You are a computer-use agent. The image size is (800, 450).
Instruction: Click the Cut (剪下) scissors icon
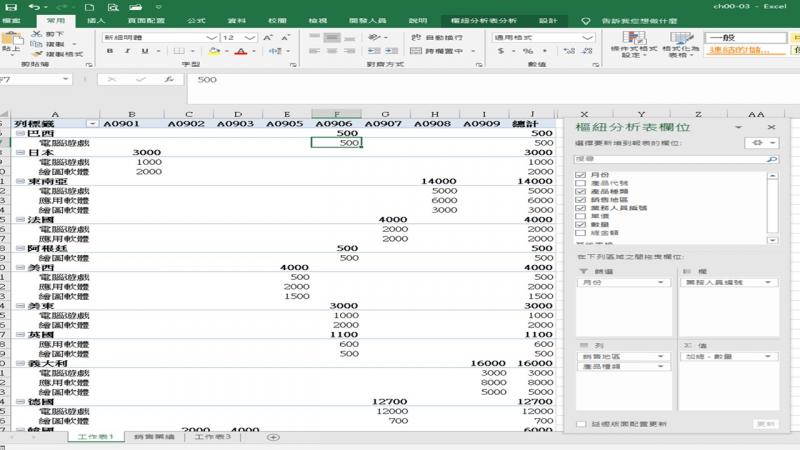pos(36,34)
